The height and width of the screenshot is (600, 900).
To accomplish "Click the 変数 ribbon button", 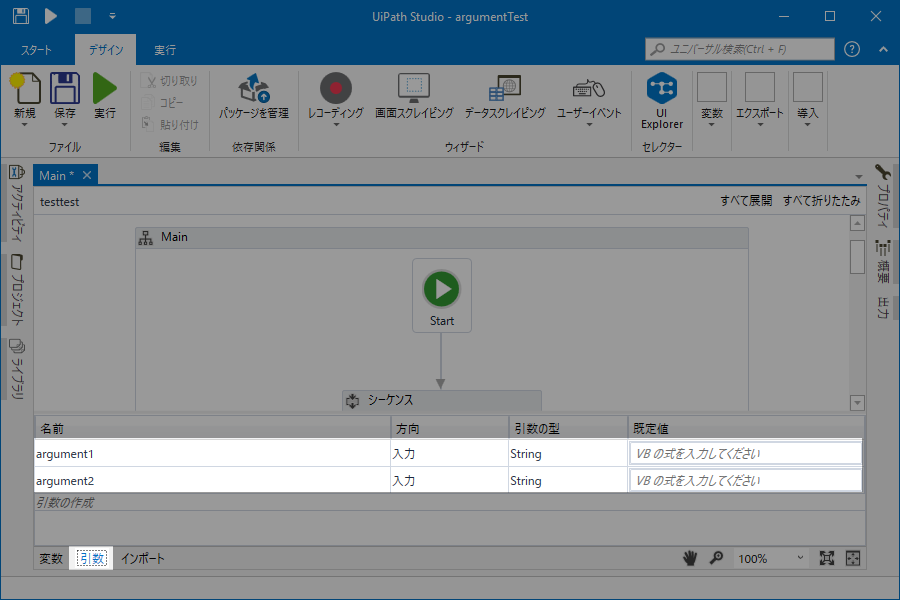I will point(712,95).
